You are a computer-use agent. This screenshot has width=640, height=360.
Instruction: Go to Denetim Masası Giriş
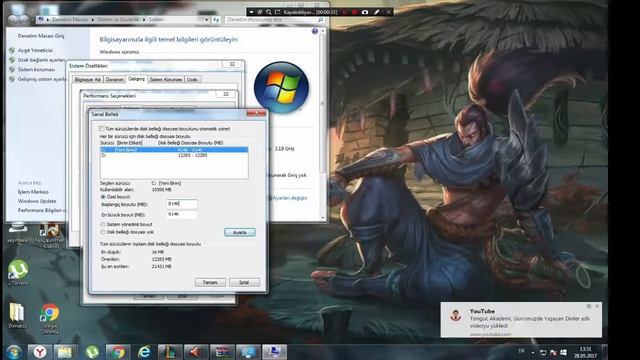pos(41,36)
